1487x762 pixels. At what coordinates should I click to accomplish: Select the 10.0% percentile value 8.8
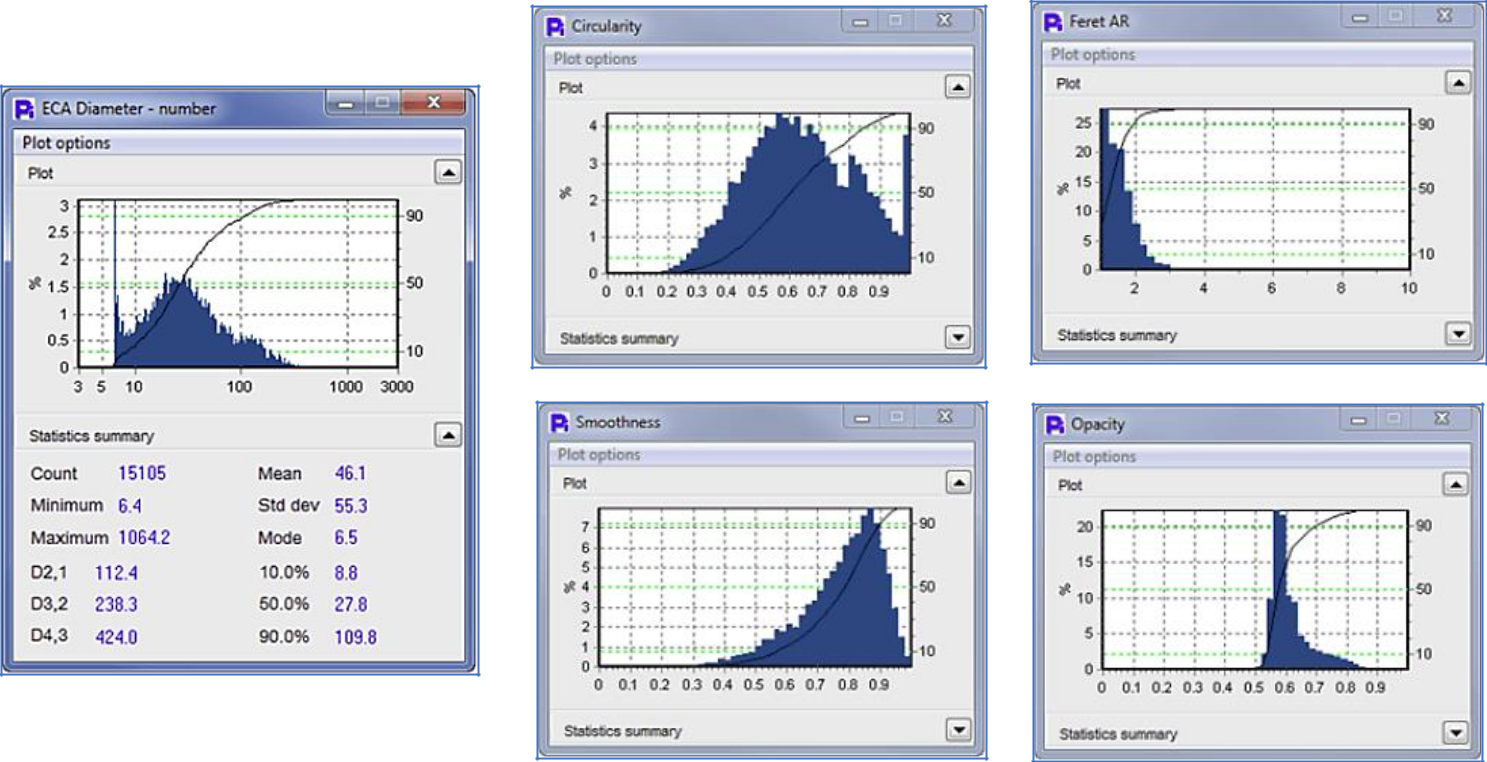click(x=346, y=573)
